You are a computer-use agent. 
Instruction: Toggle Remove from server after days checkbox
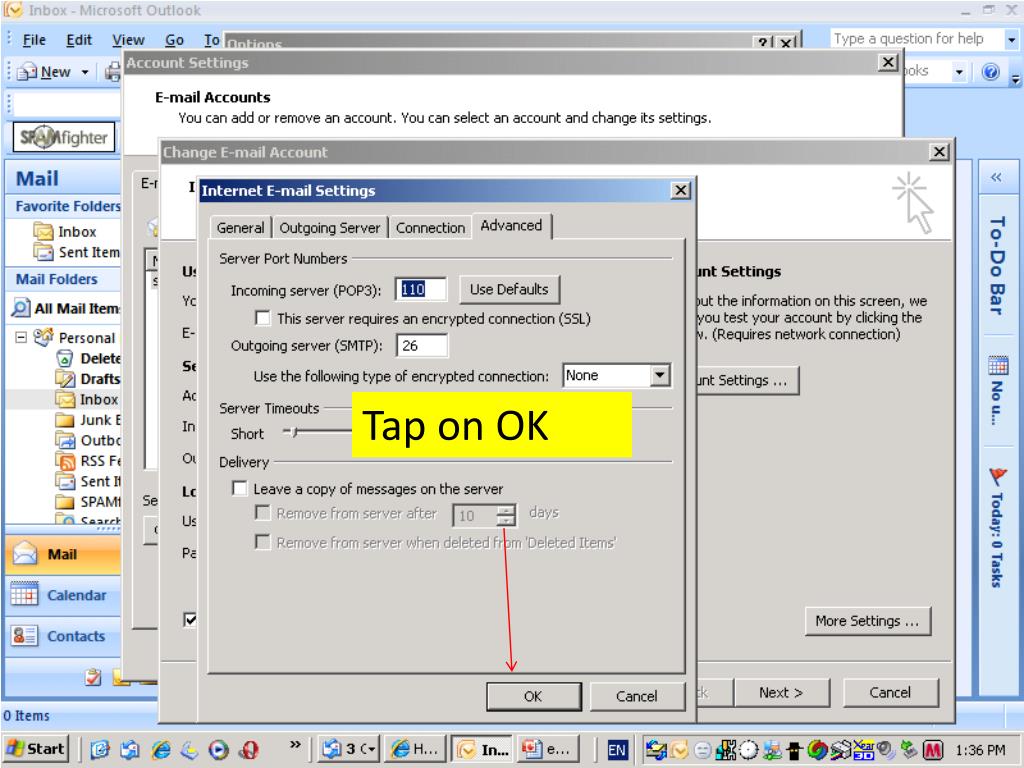263,513
